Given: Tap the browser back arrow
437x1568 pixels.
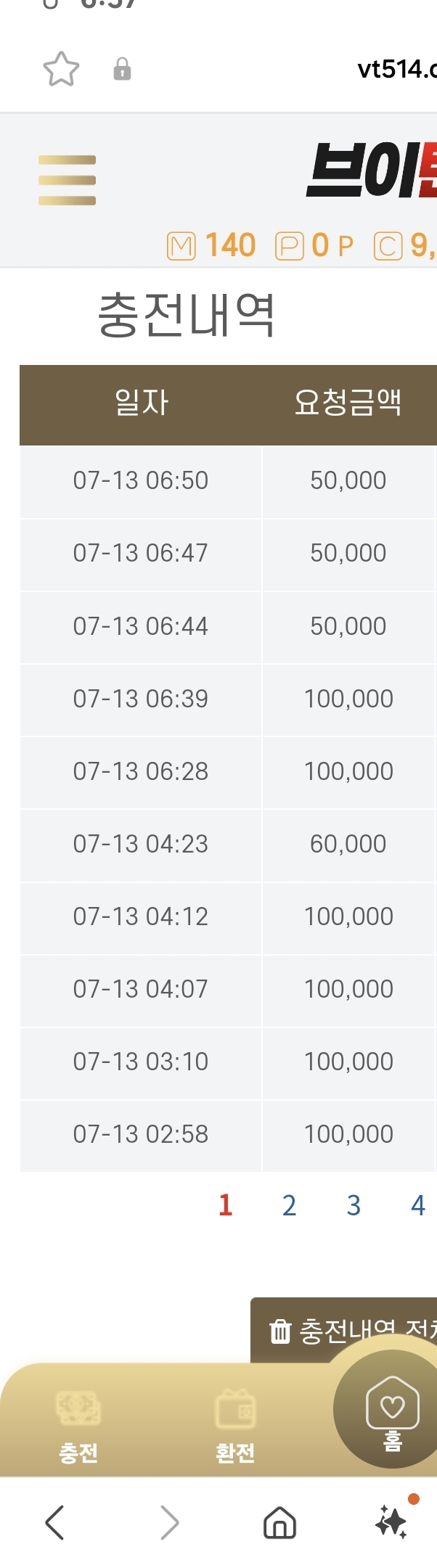Looking at the screenshot, I should click(x=54, y=1522).
